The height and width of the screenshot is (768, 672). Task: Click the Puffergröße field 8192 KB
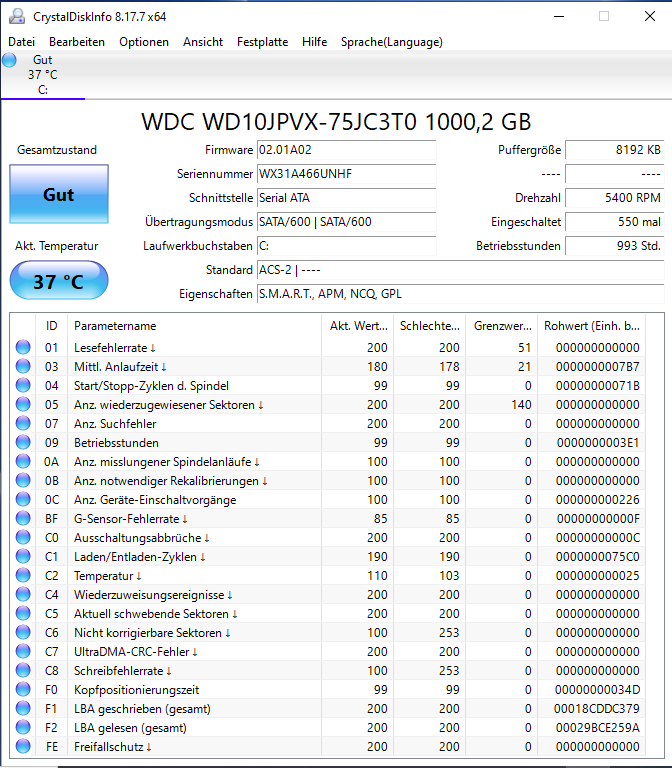click(615, 150)
